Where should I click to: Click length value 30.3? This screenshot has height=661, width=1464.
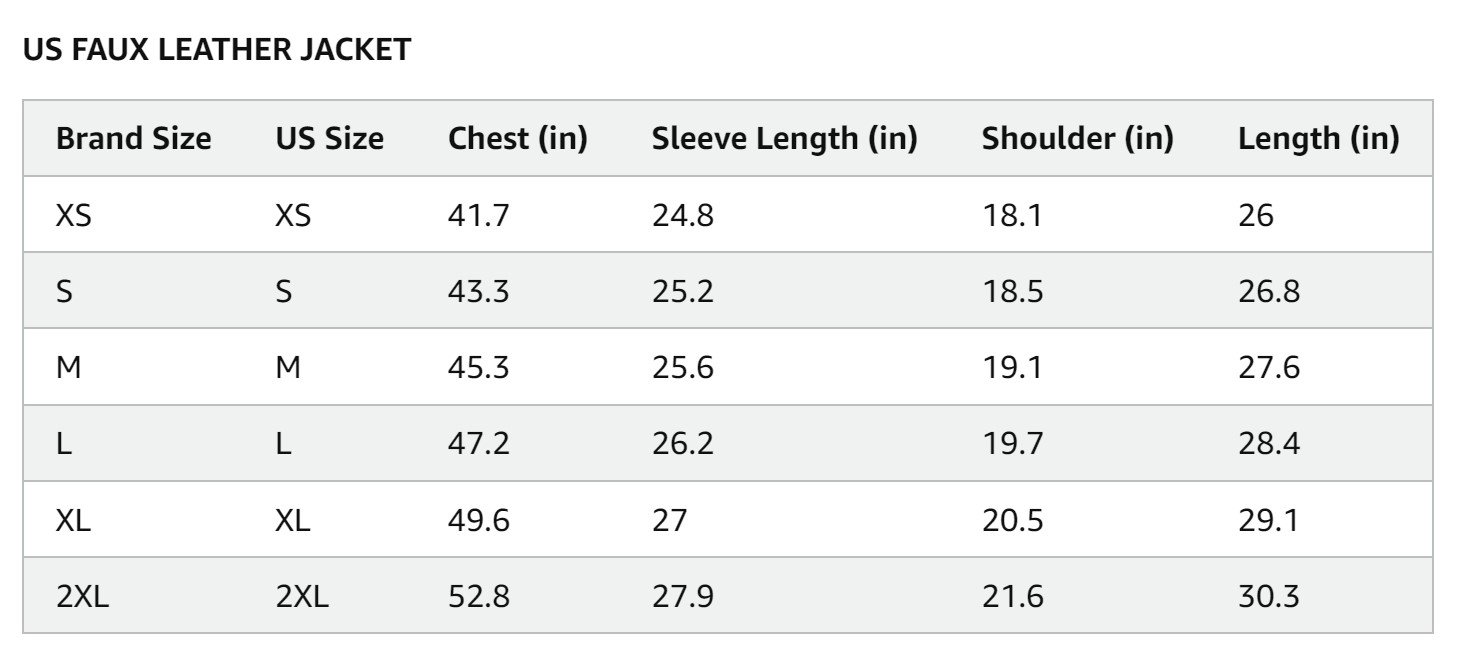click(1268, 597)
